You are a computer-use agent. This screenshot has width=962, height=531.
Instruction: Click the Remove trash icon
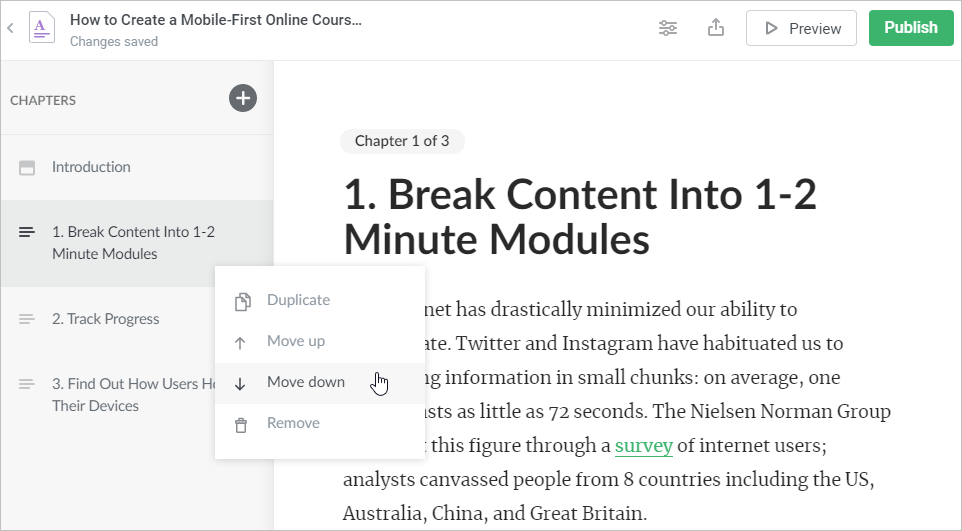click(x=241, y=424)
